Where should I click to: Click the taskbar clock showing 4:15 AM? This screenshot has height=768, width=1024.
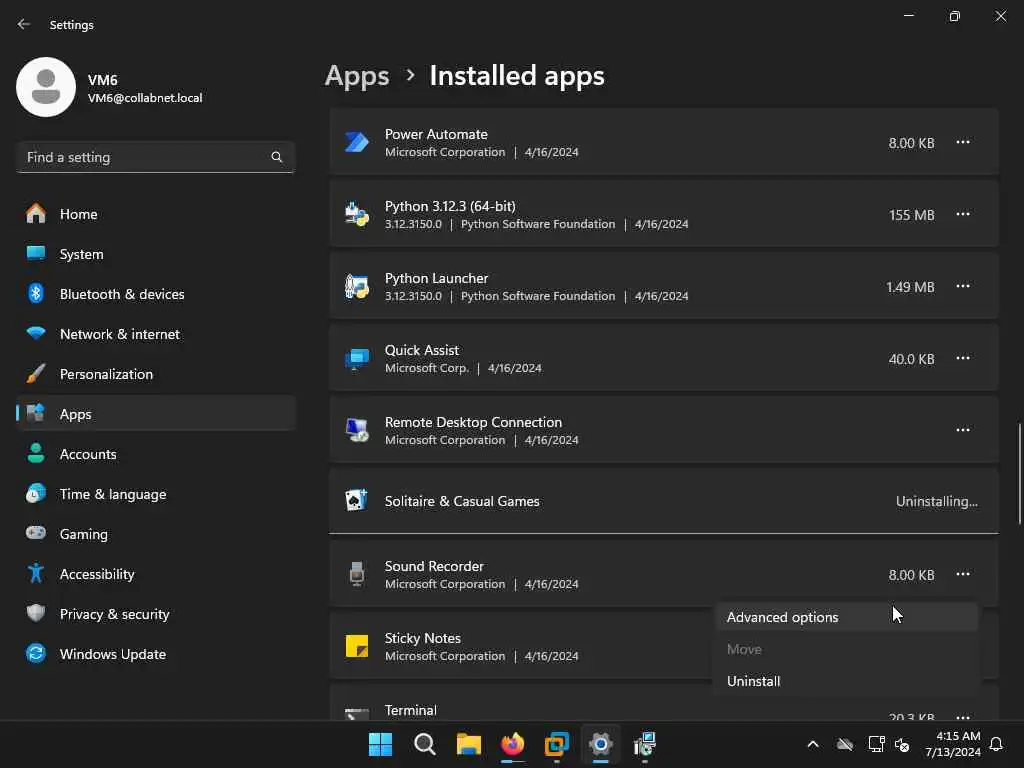(x=953, y=744)
